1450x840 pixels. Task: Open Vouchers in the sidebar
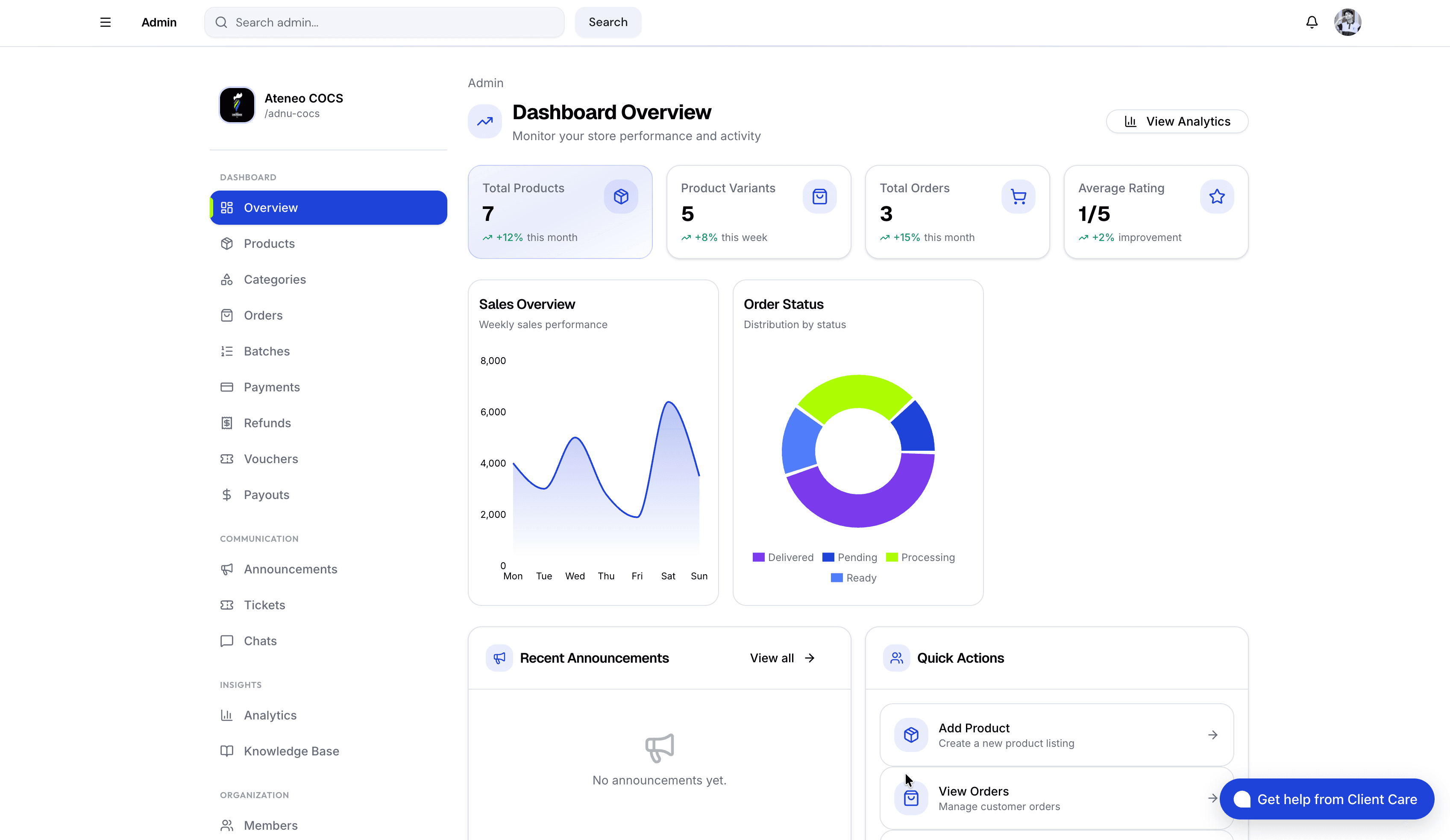[270, 459]
